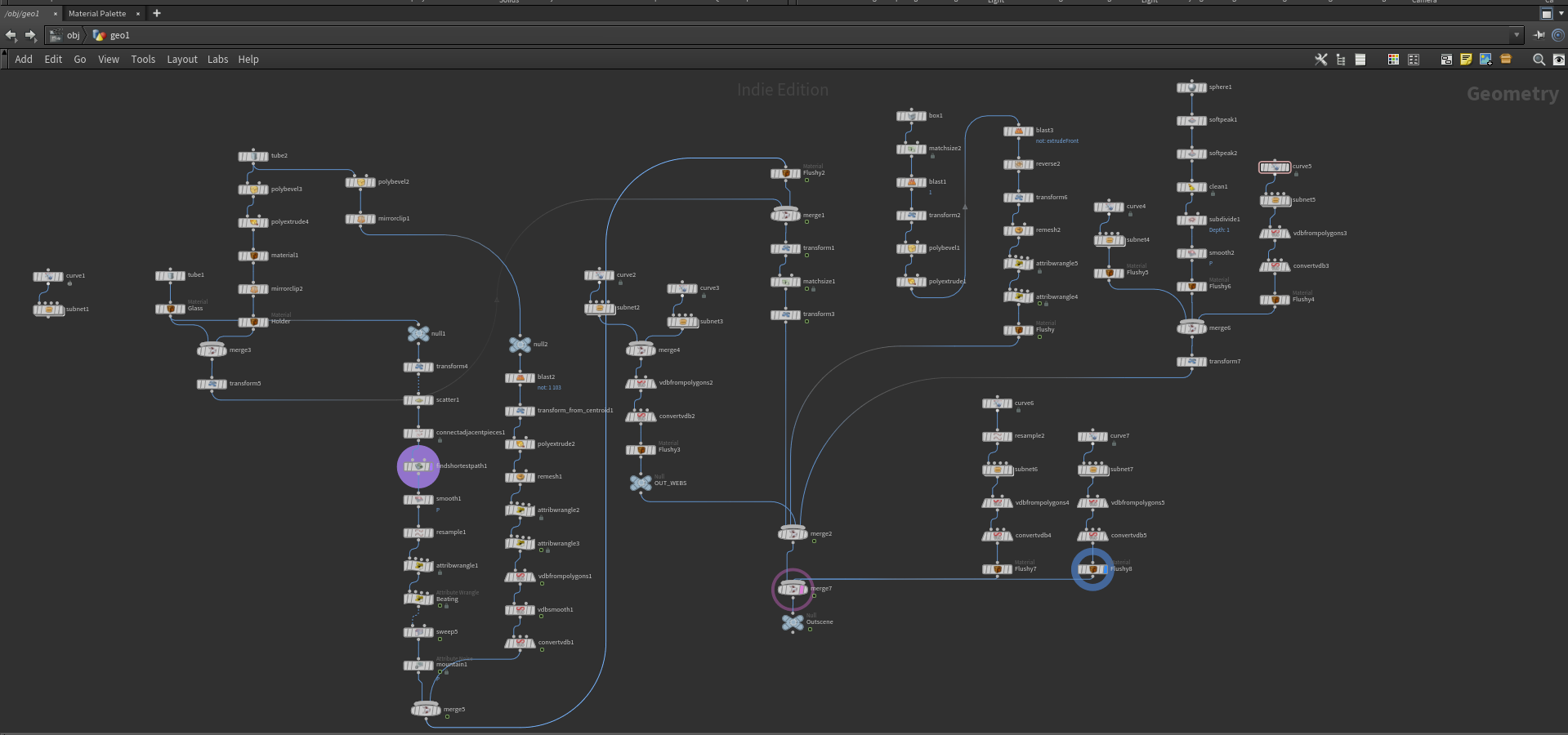Click the add background image icon

pyautogui.click(x=1485, y=60)
